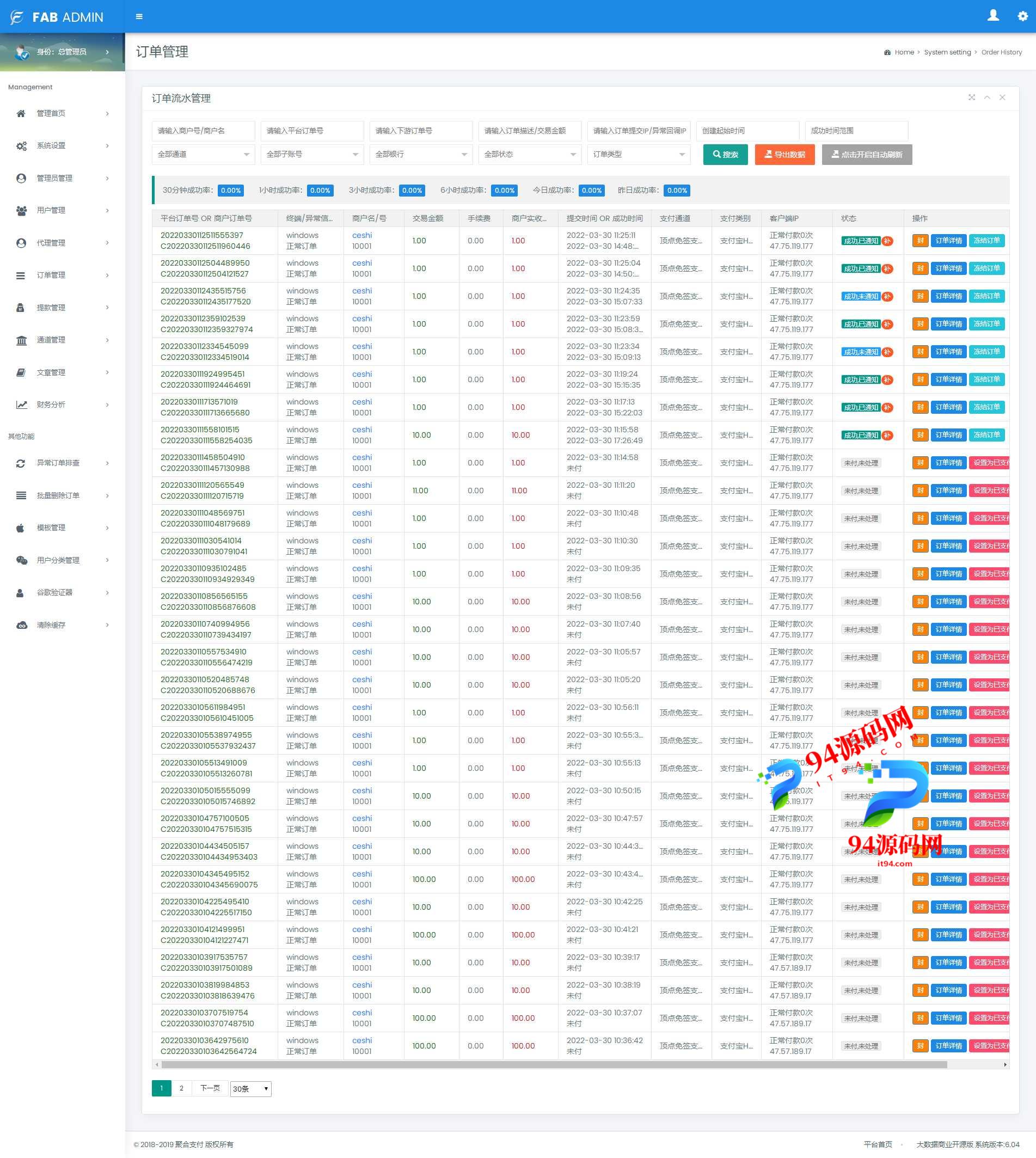Image resolution: width=1036 pixels, height=1158 pixels.
Task: Click the 请输入商户号/商户名 input field
Action: point(203,131)
